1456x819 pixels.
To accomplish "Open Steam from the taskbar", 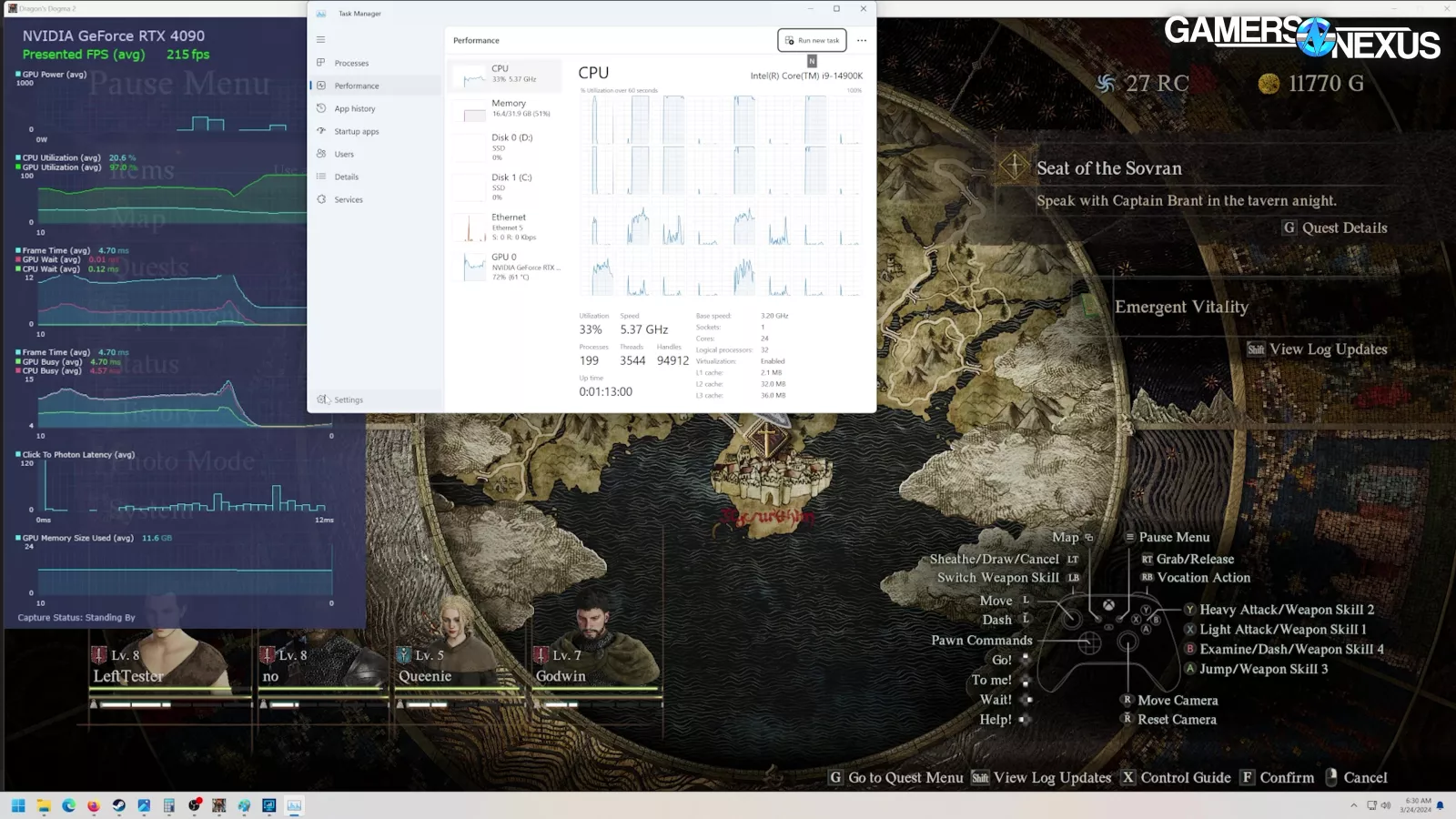I will point(118,805).
